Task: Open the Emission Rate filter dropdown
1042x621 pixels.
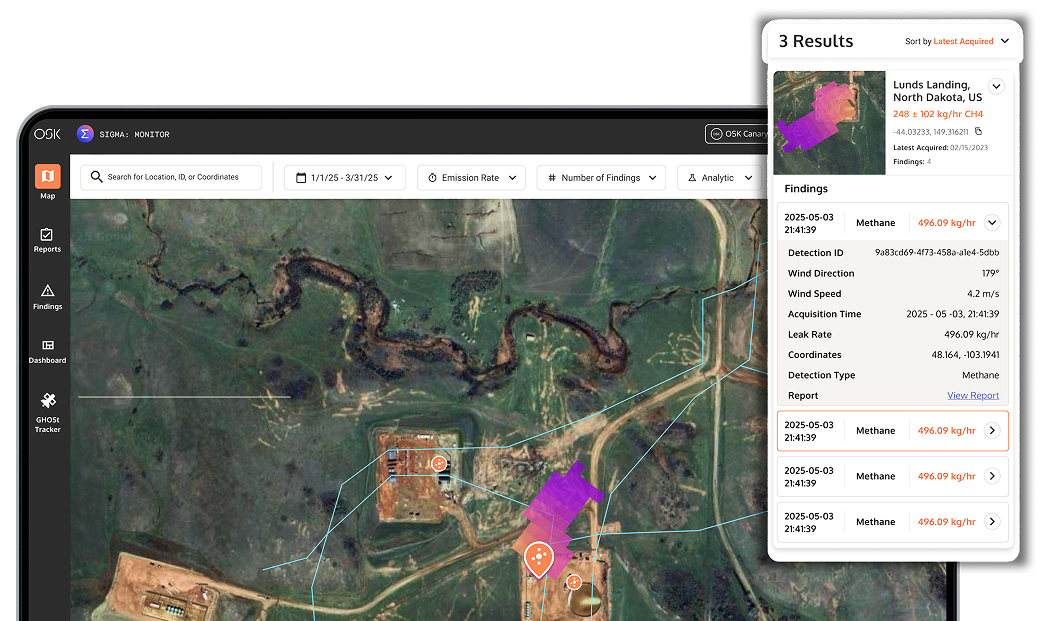Action: coord(471,178)
